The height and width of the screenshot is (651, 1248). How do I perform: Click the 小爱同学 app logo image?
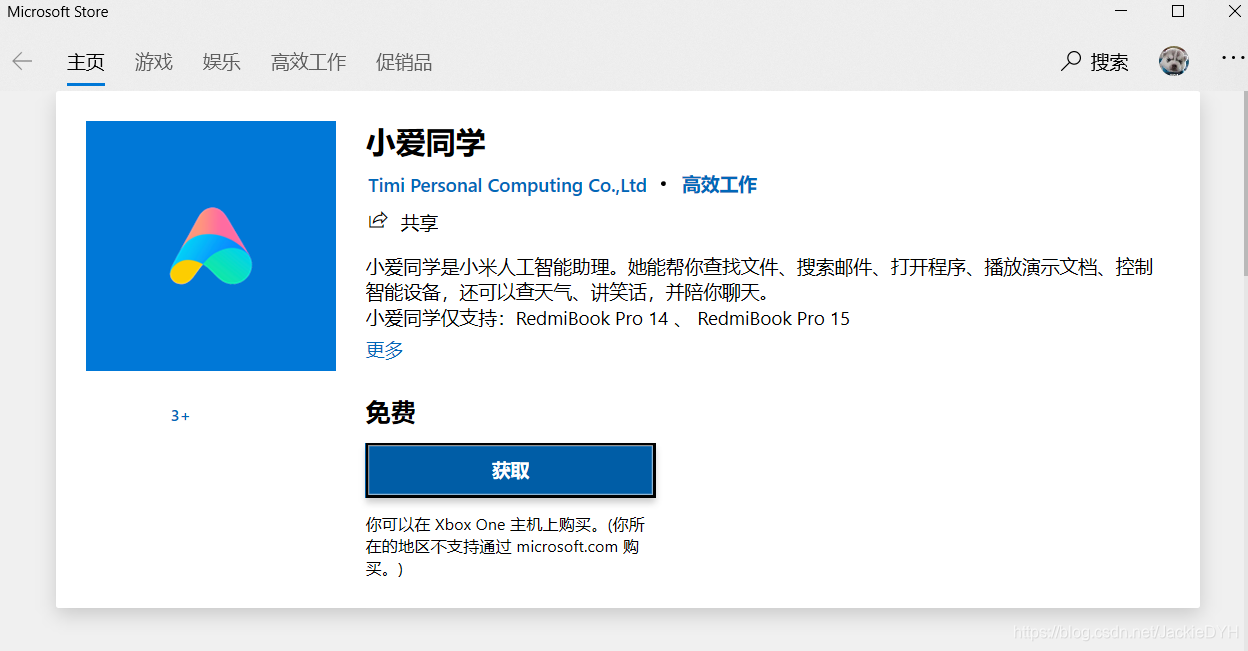[x=211, y=246]
